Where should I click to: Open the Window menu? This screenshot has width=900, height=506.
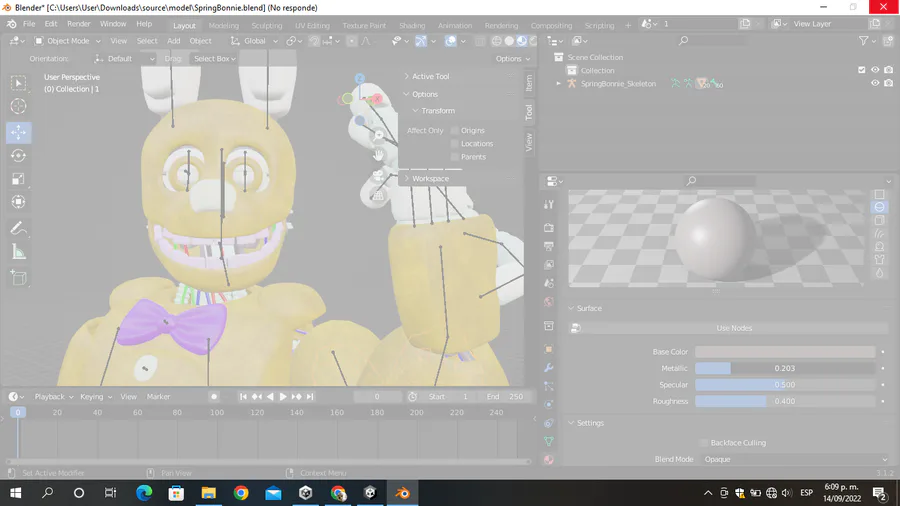pos(112,24)
